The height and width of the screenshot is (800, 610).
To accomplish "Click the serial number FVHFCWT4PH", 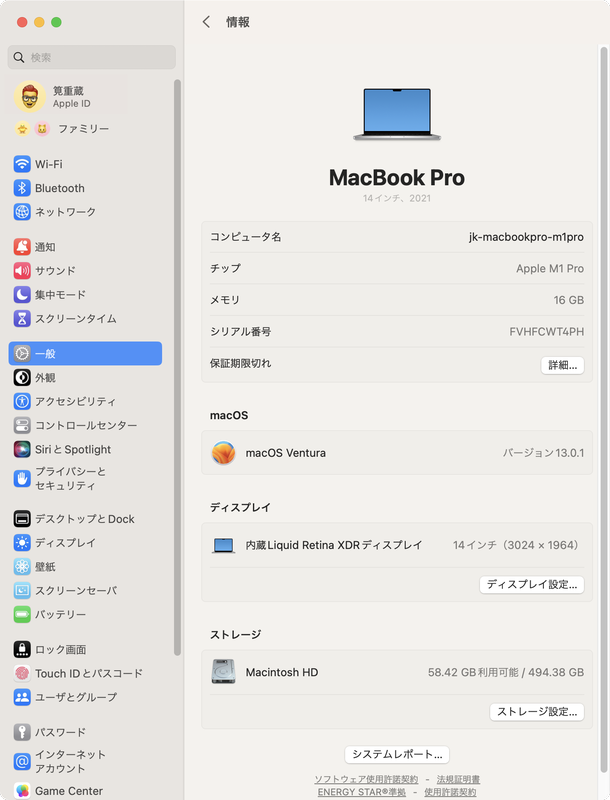I will coord(546,332).
